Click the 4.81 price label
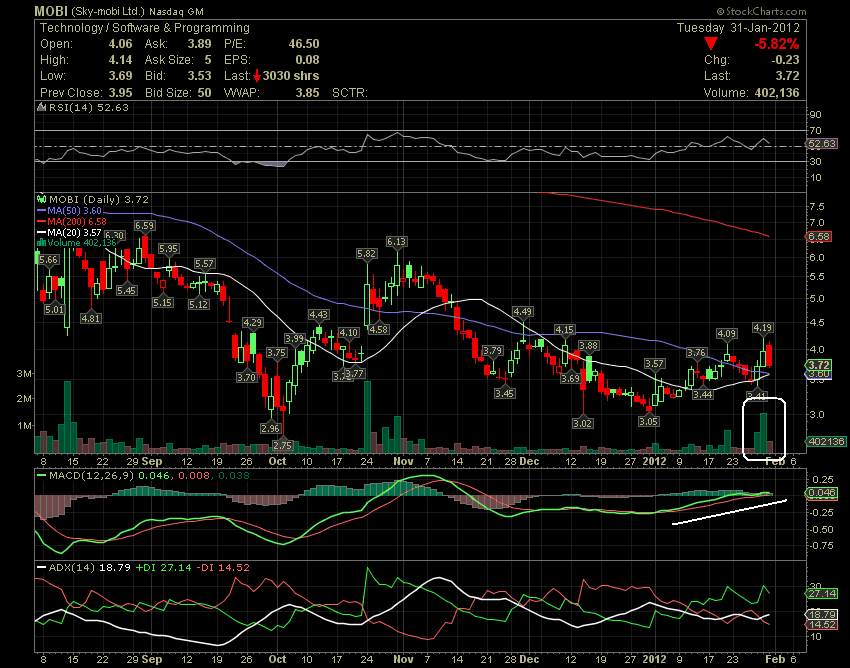 tap(91, 318)
